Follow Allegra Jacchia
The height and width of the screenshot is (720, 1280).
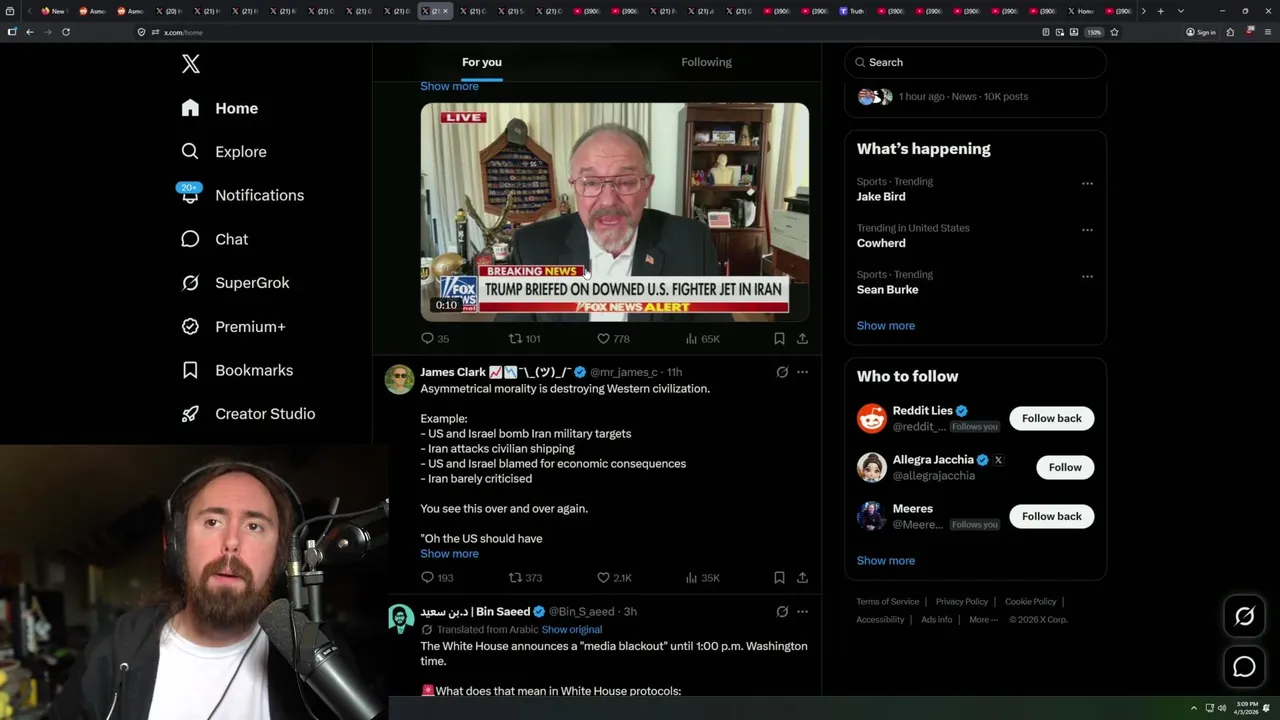(1065, 467)
